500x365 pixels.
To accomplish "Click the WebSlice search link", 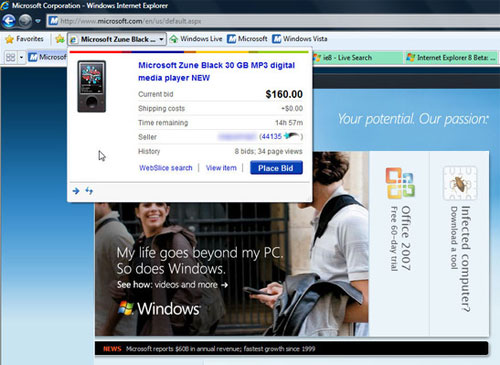I will tap(166, 168).
